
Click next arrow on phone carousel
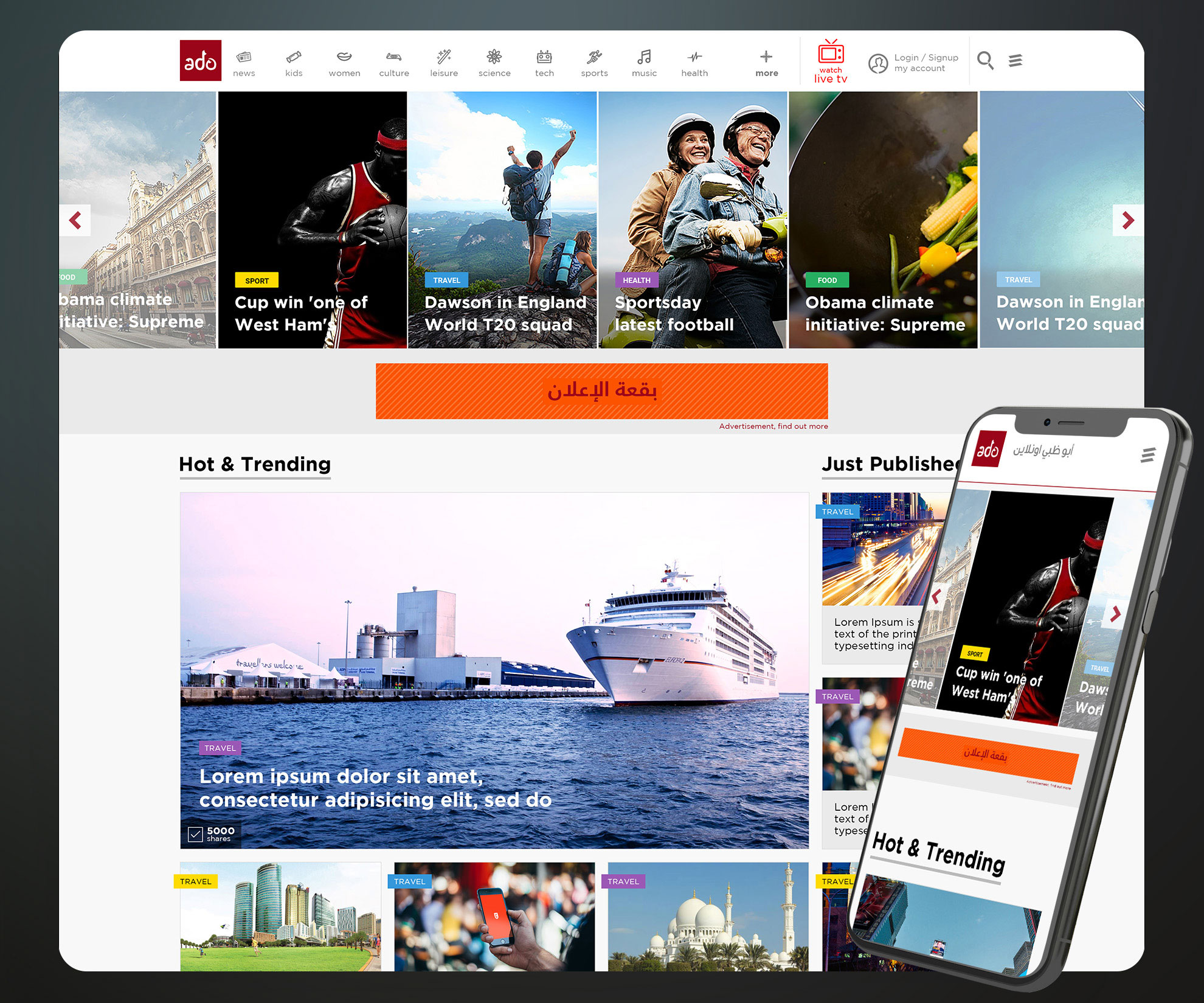[1115, 614]
